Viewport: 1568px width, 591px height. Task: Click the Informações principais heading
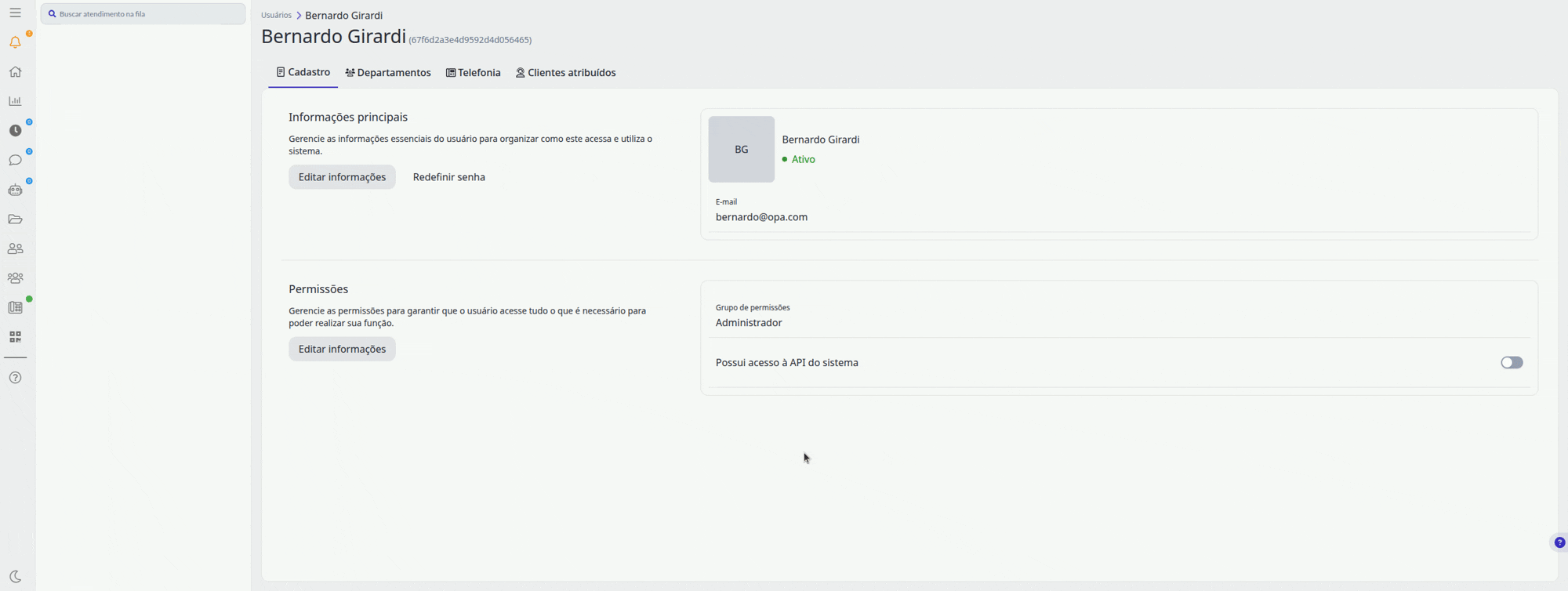pyautogui.click(x=348, y=117)
